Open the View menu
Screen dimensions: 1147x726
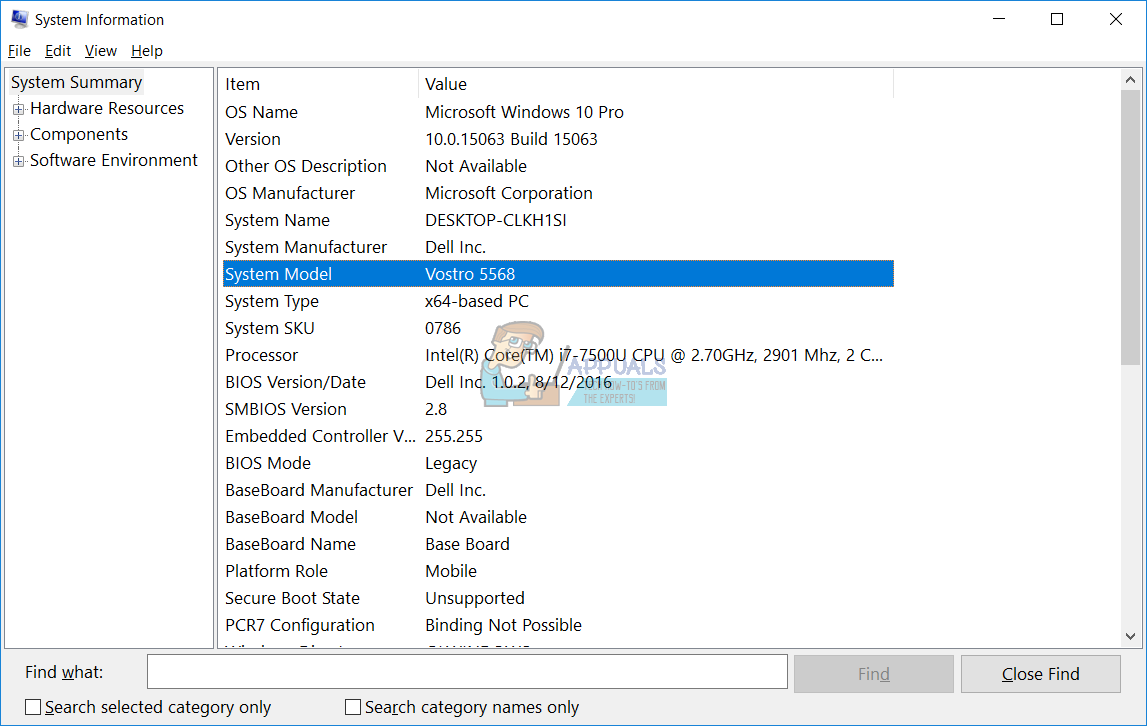click(x=100, y=50)
